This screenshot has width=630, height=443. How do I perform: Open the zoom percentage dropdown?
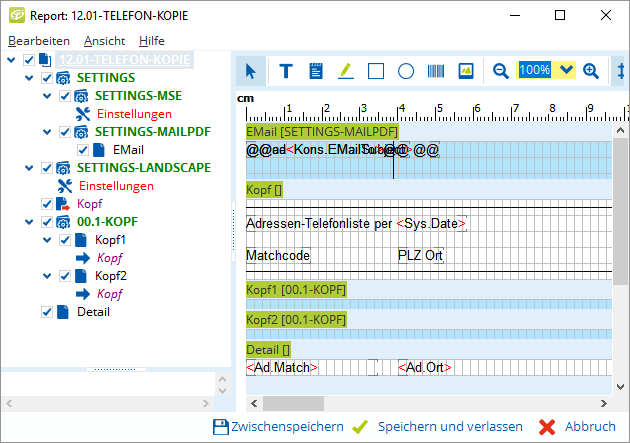(566, 70)
